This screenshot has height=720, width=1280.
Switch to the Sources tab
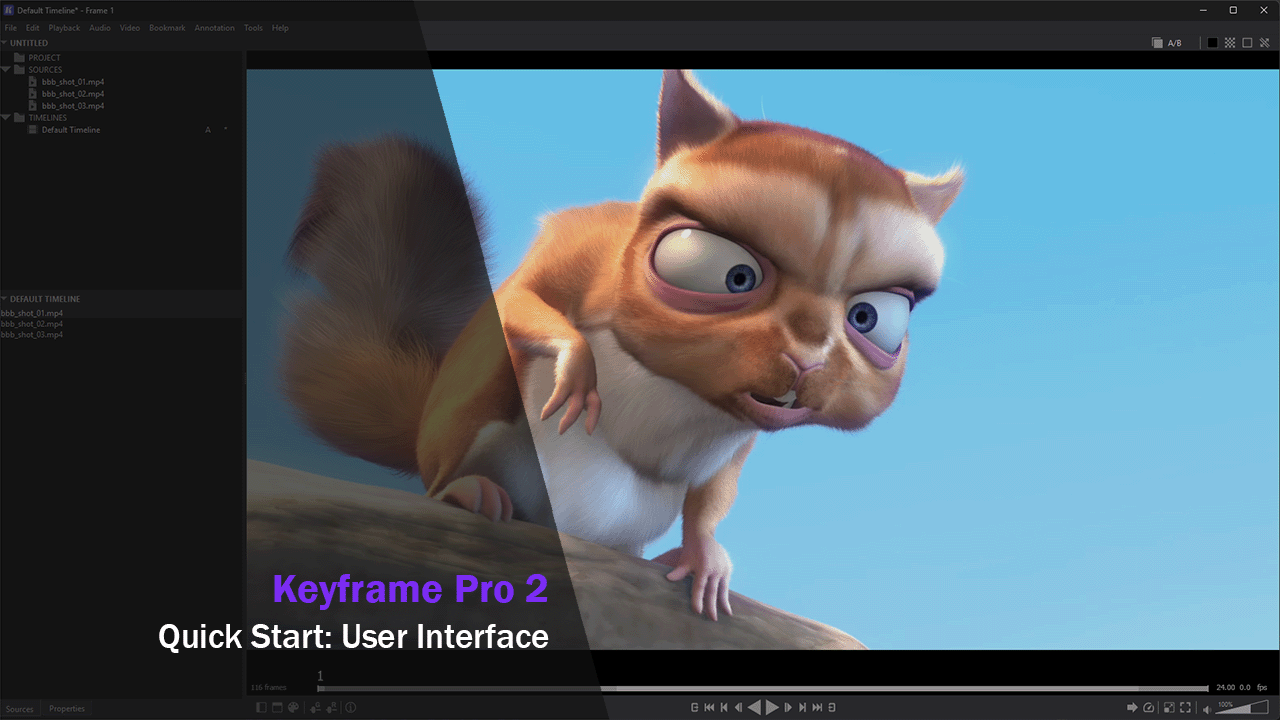[20, 709]
